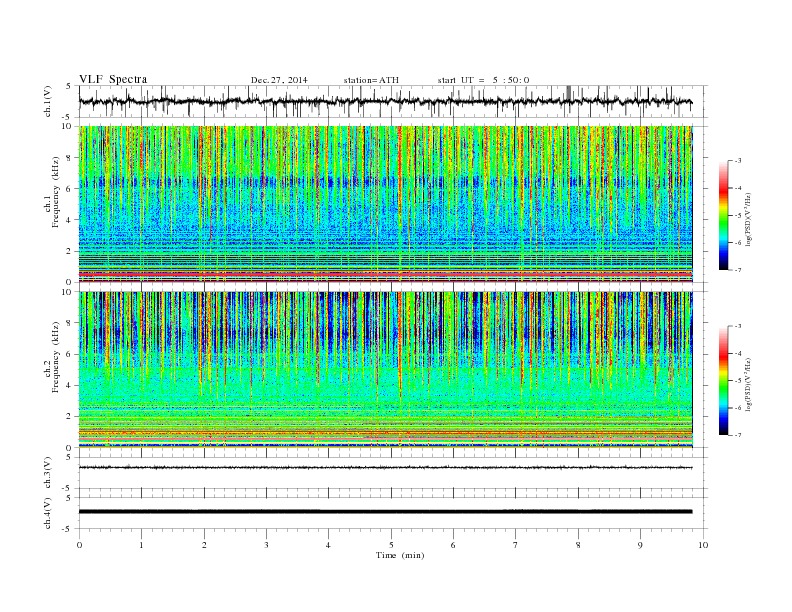Click the "-5" tick on ch.1 colorbar
792x612 pixels.
[738, 216]
